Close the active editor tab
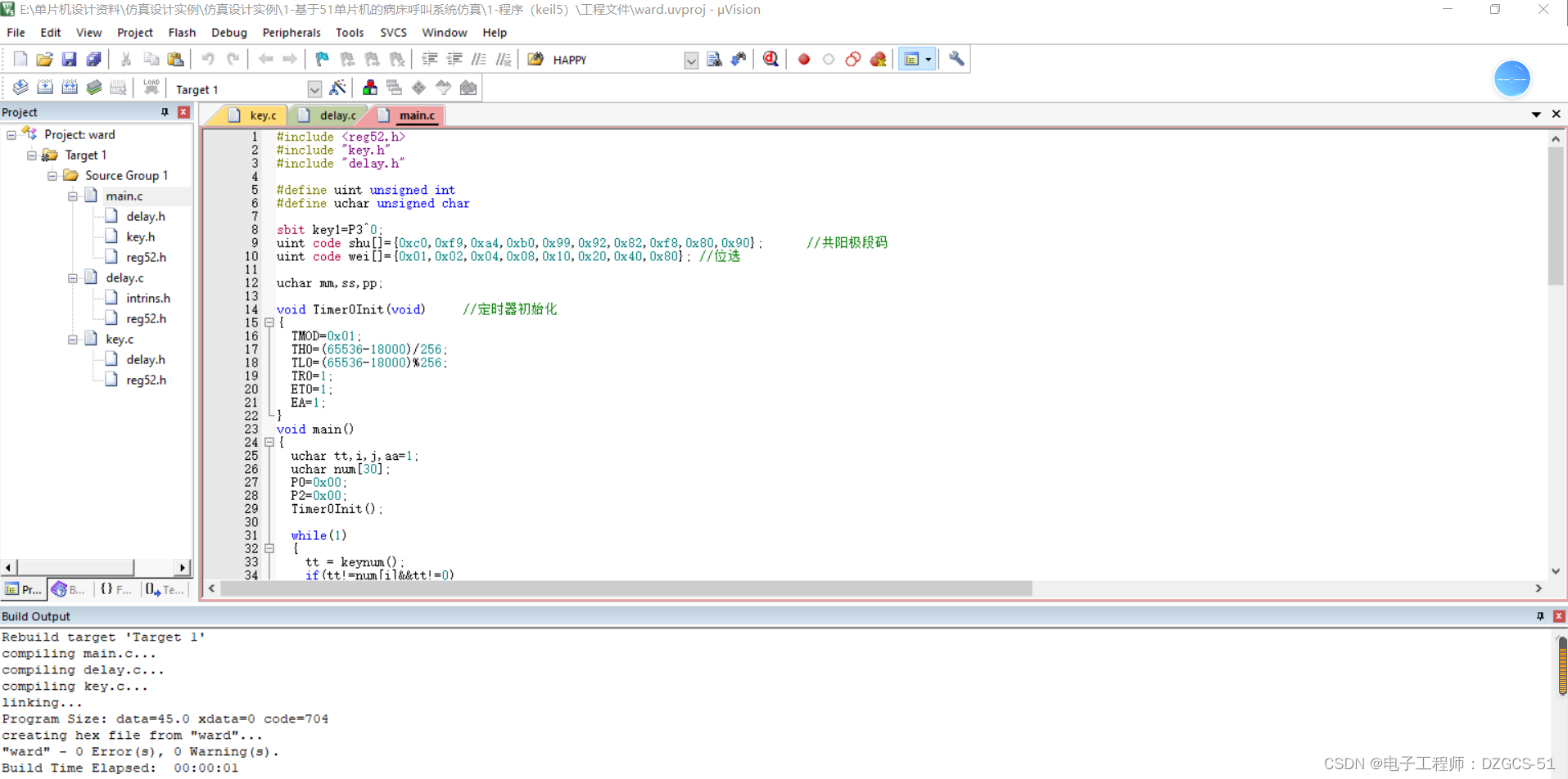 point(1556,115)
